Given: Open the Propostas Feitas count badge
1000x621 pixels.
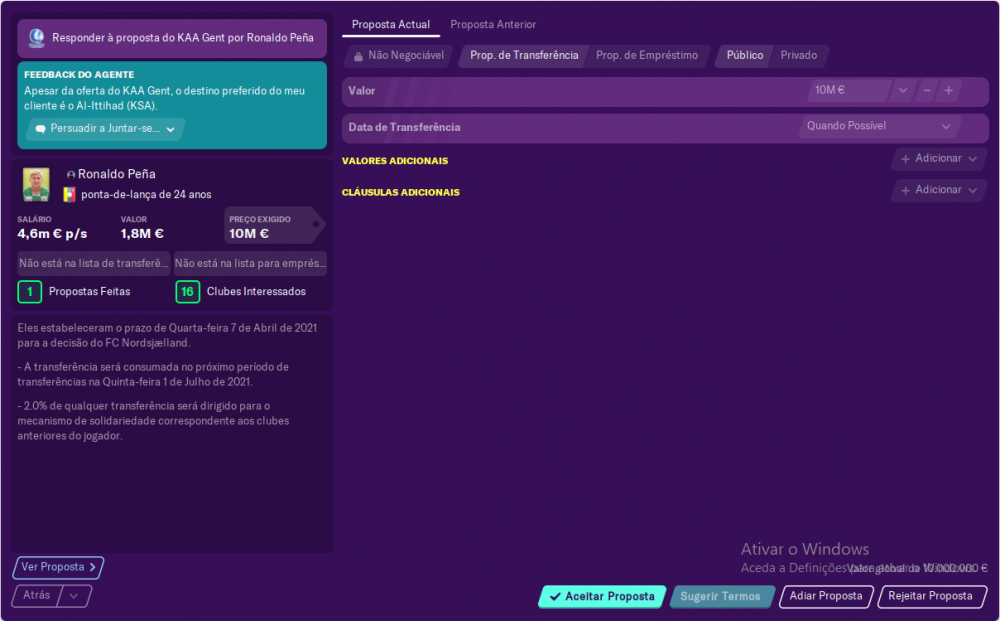Looking at the screenshot, I should [30, 292].
